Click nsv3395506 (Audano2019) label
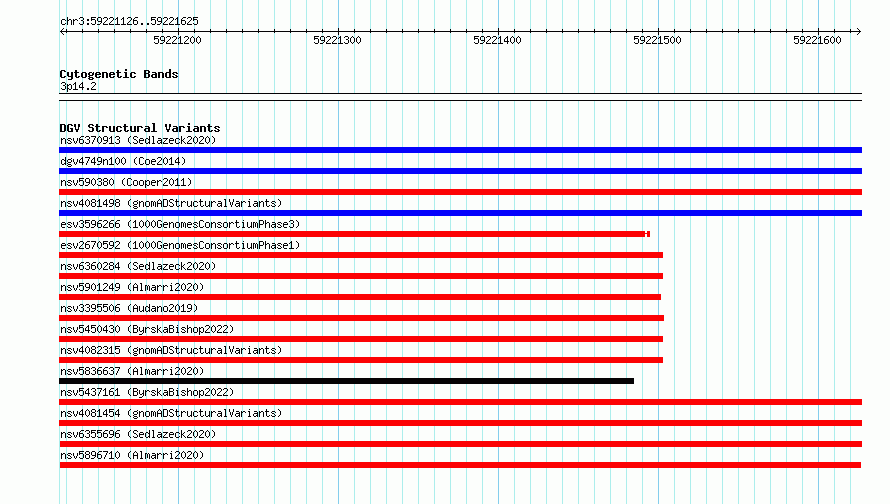The image size is (890, 504). point(129,308)
